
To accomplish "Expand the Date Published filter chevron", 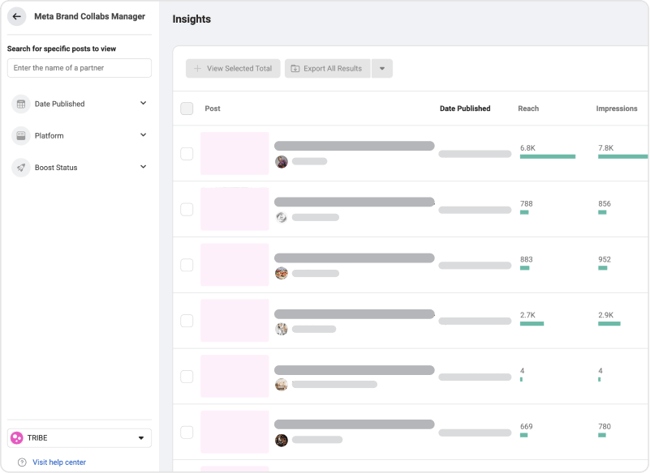I will (x=143, y=103).
